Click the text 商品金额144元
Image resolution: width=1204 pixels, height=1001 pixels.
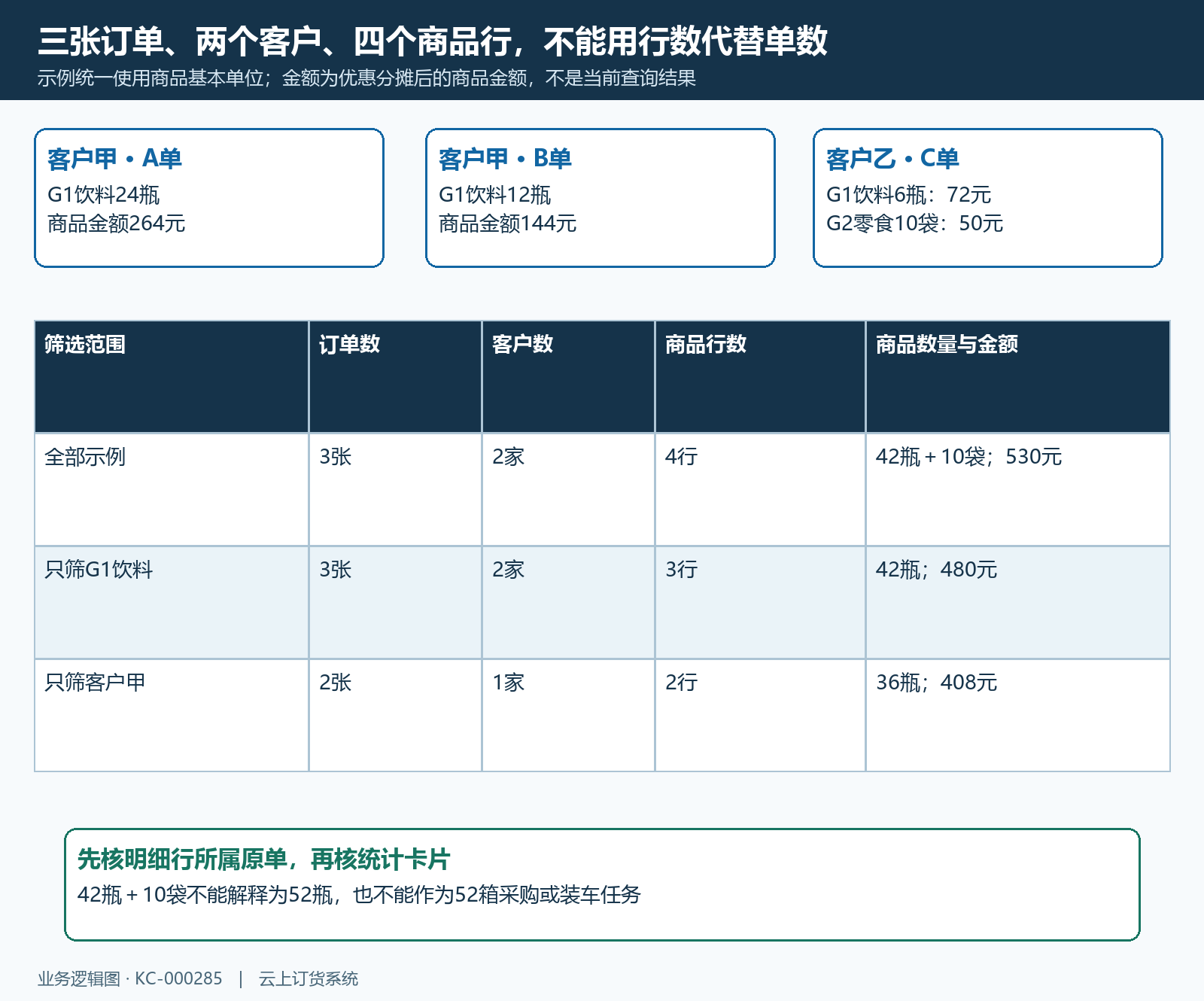click(507, 224)
